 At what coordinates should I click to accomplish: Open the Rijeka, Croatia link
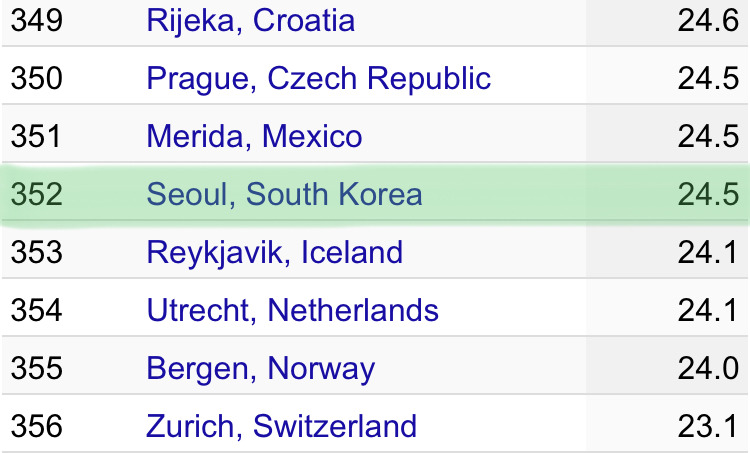point(250,20)
